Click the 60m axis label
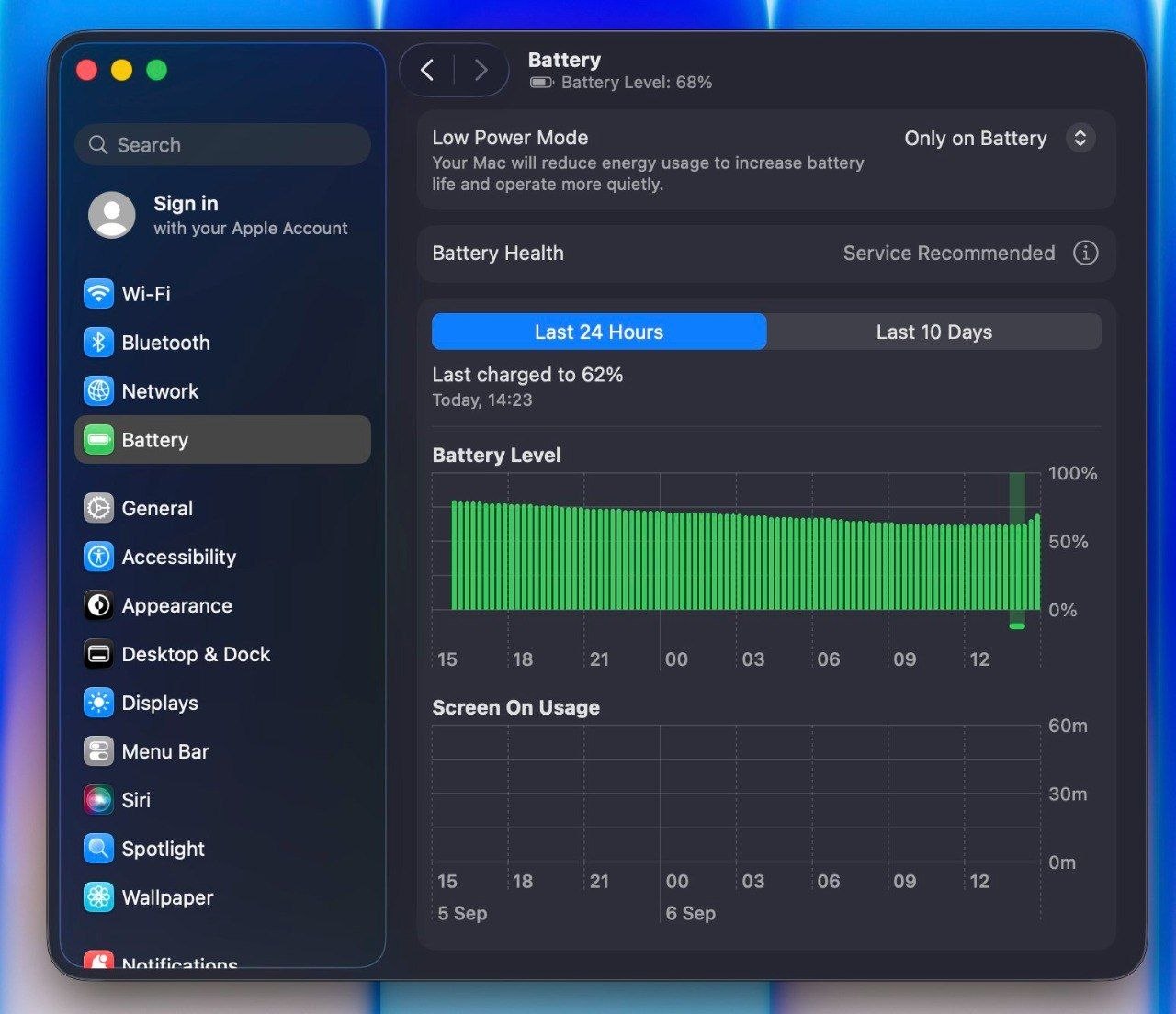 tap(1068, 726)
